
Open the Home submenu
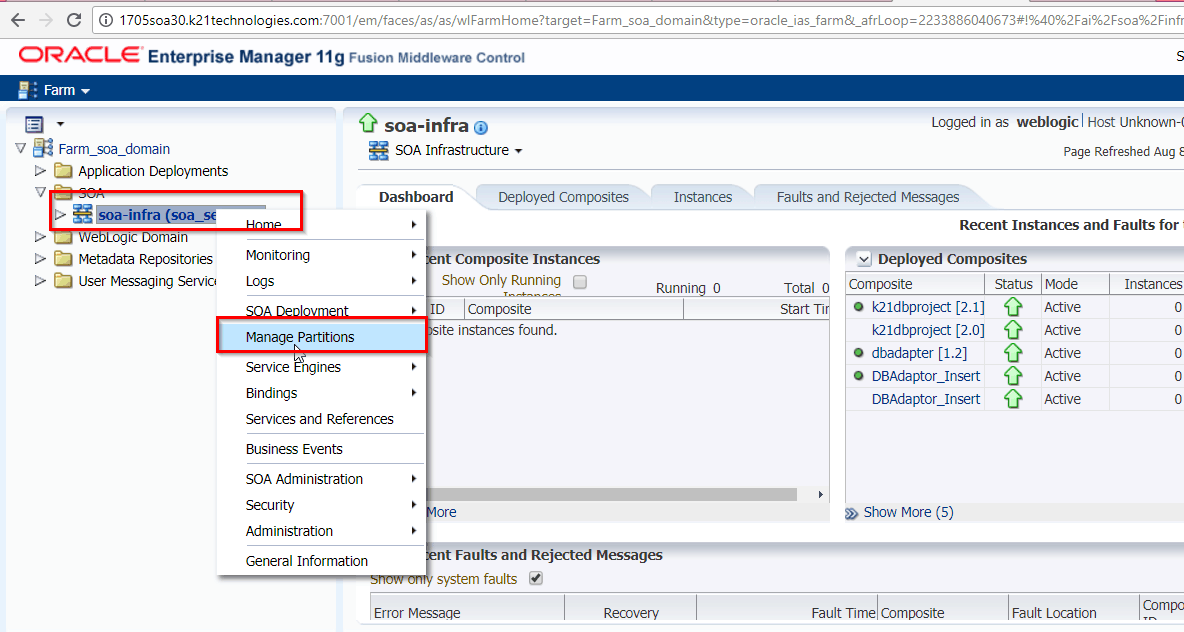point(322,224)
